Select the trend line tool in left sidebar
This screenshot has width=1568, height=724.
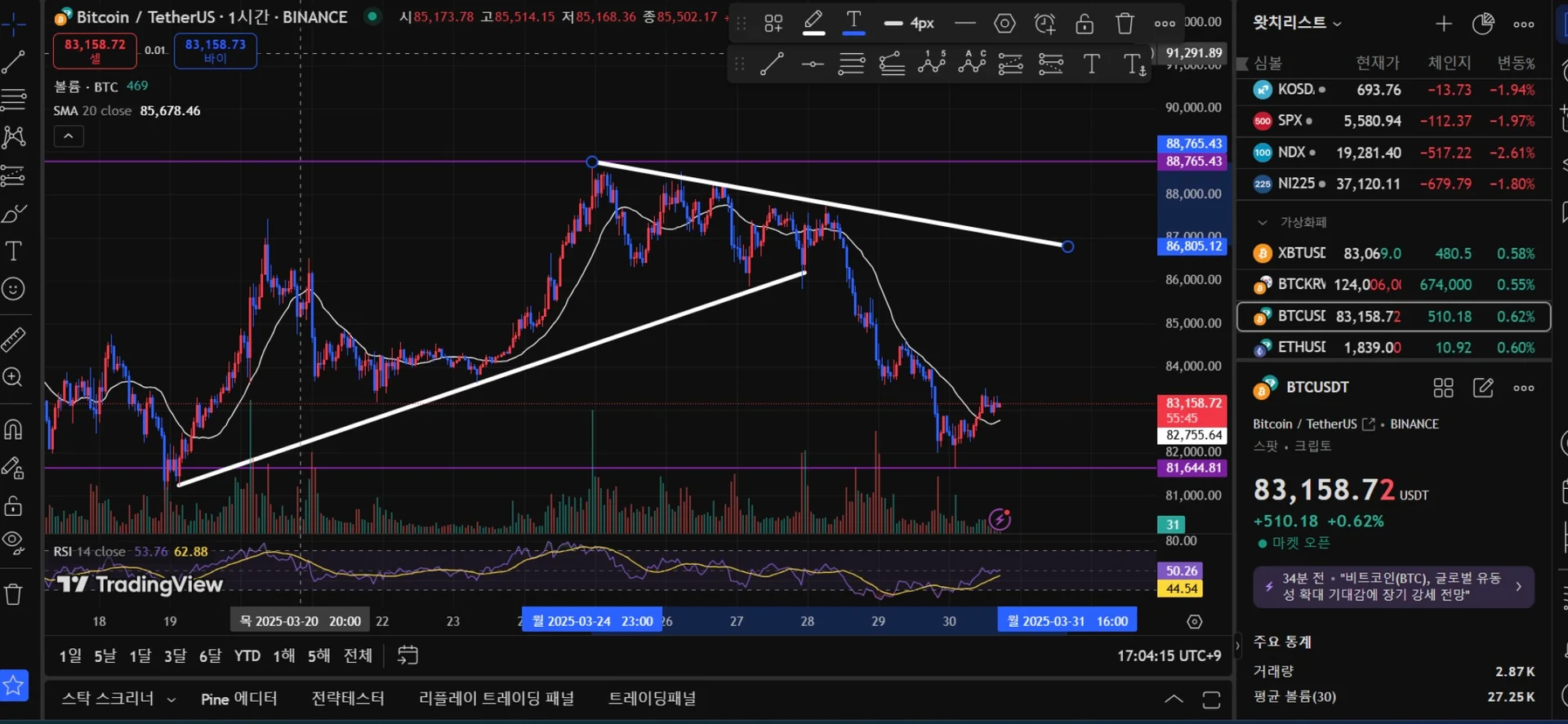(x=14, y=61)
